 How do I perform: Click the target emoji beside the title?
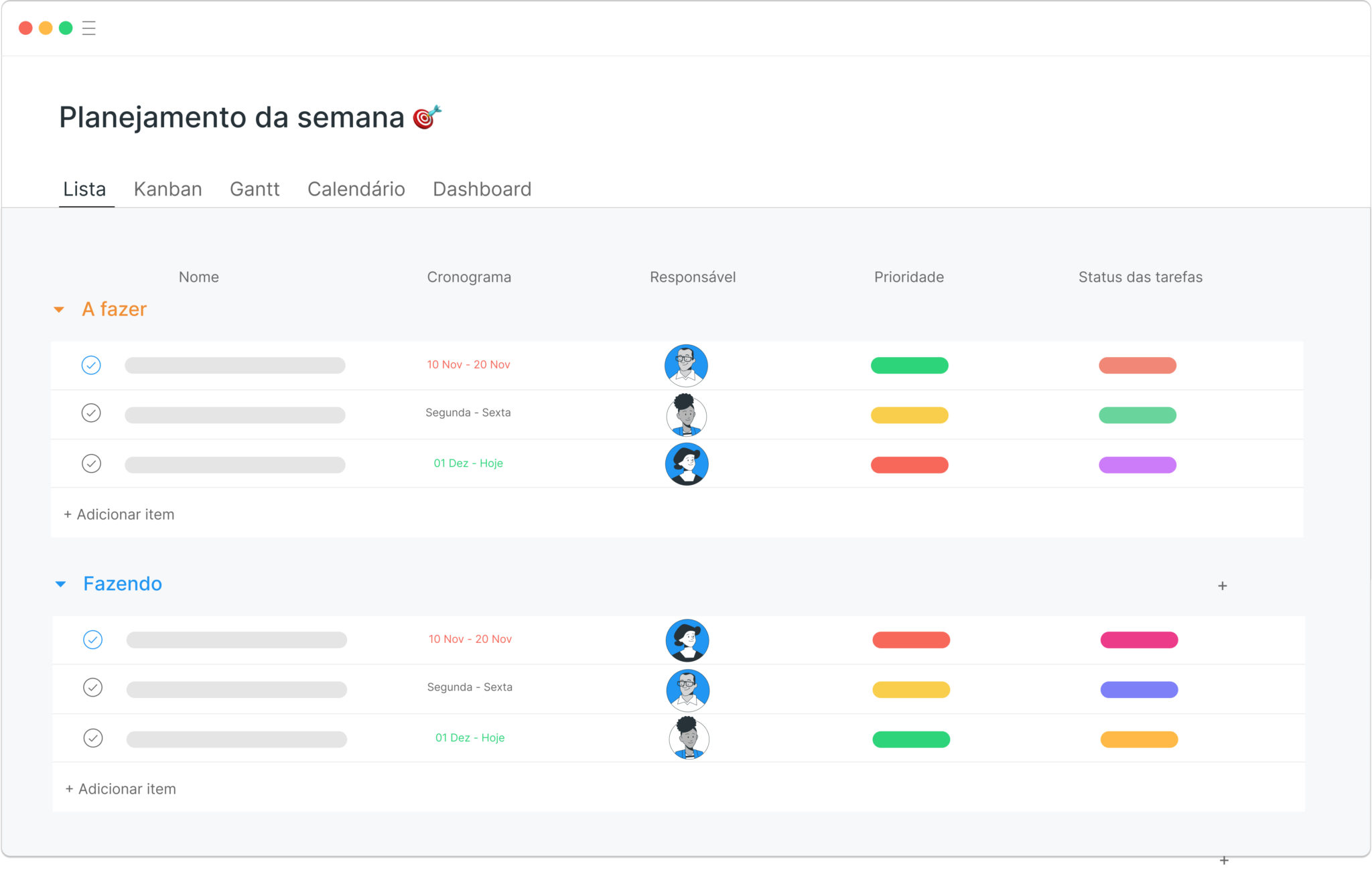tap(427, 117)
